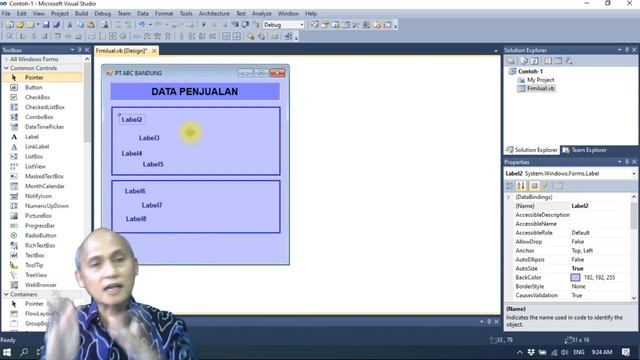This screenshot has width=640, height=360.
Task: Select the RadioButton control in Toolbox
Action: 42,236
